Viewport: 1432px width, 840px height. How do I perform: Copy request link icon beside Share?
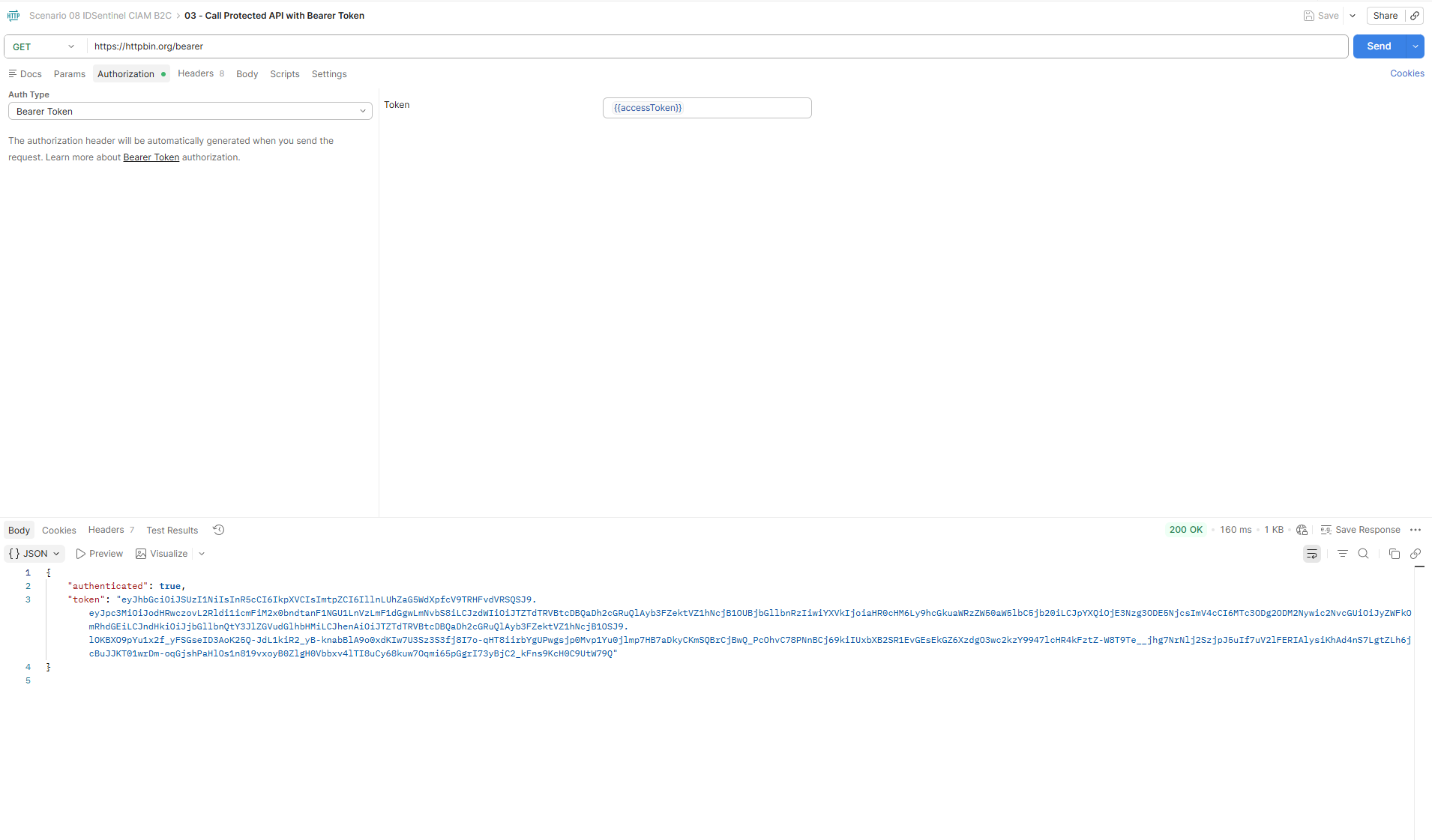[x=1415, y=16]
